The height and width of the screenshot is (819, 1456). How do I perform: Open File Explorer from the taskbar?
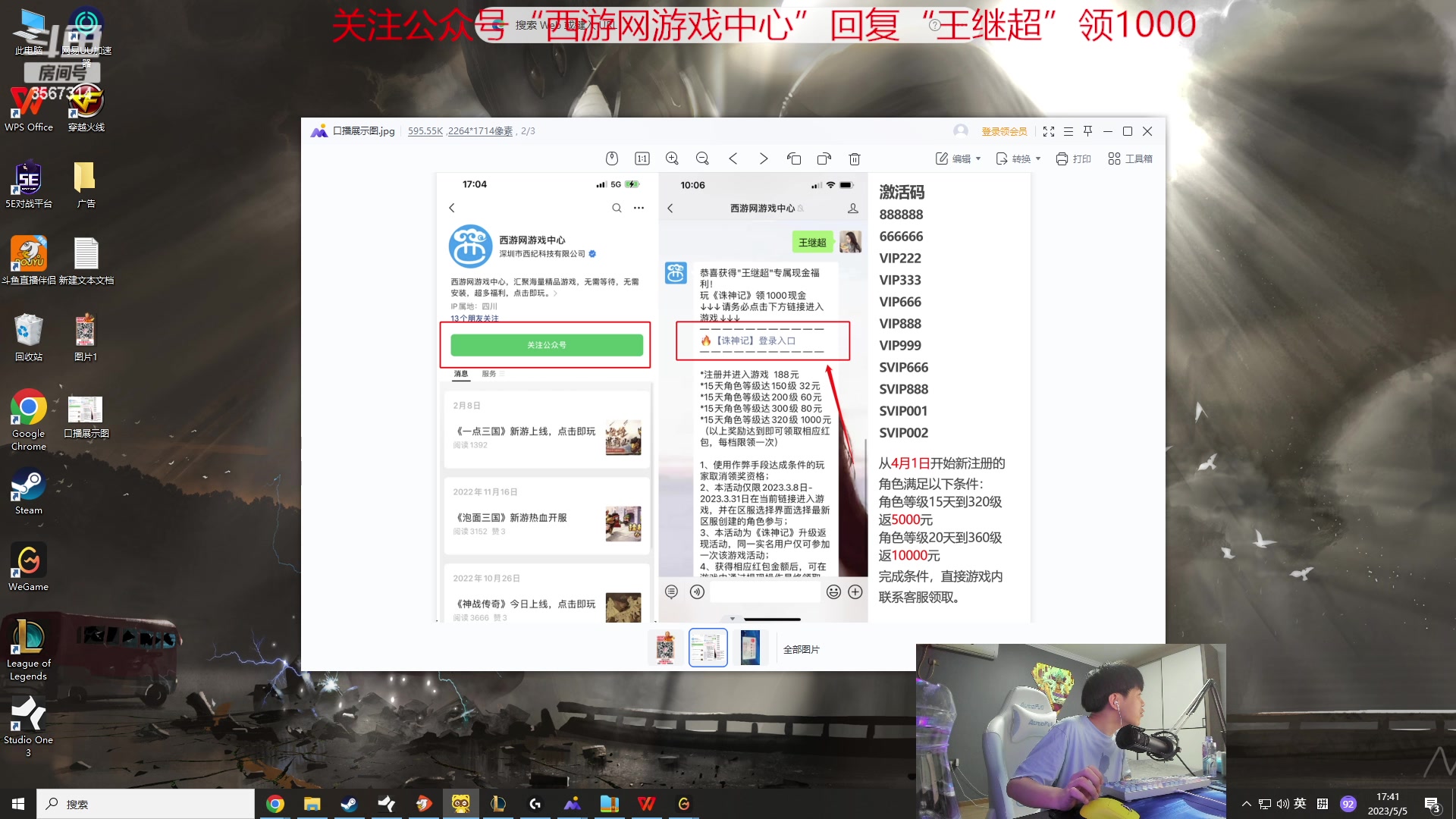pyautogui.click(x=312, y=804)
